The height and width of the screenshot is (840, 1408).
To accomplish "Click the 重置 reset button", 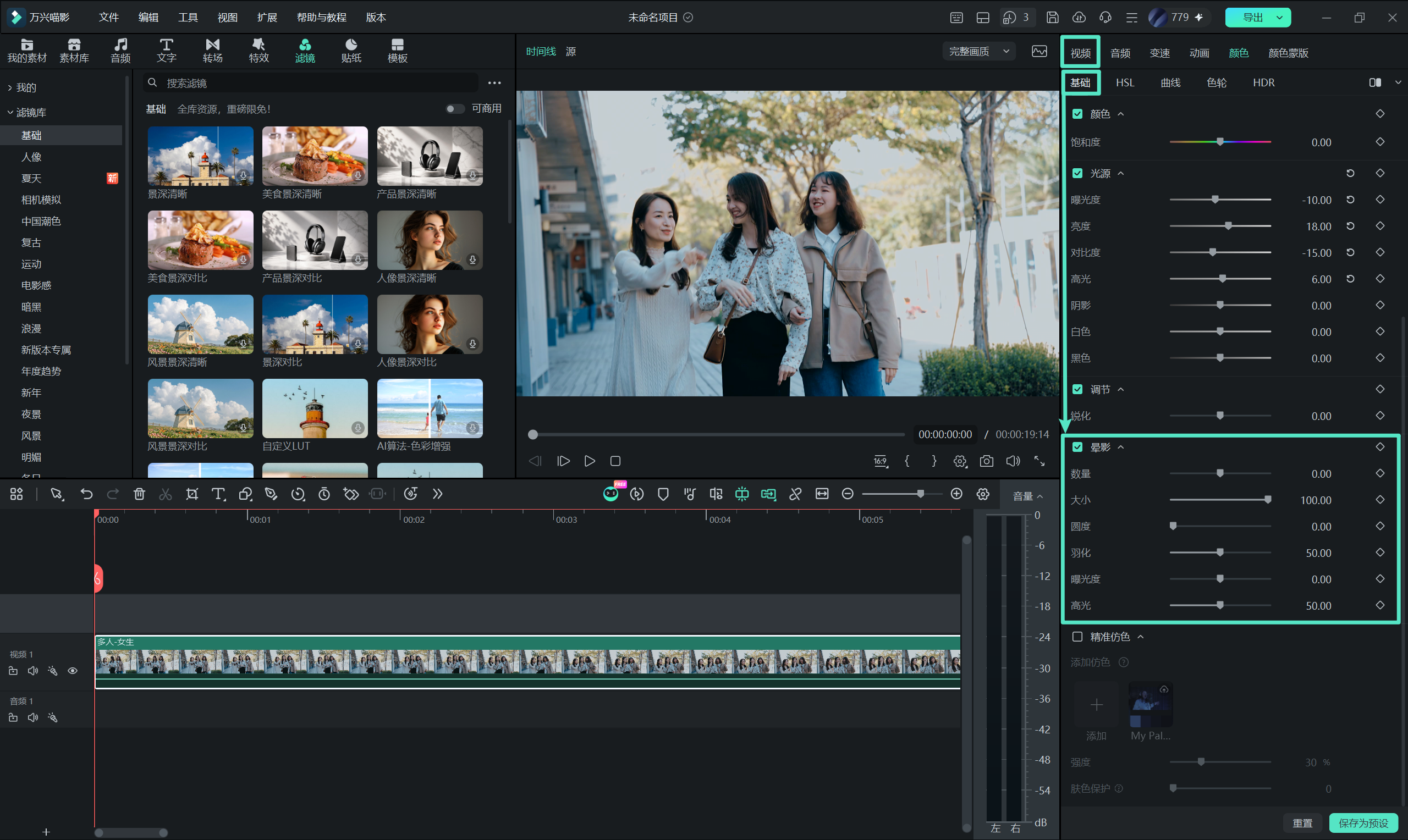I will pos(1301,822).
